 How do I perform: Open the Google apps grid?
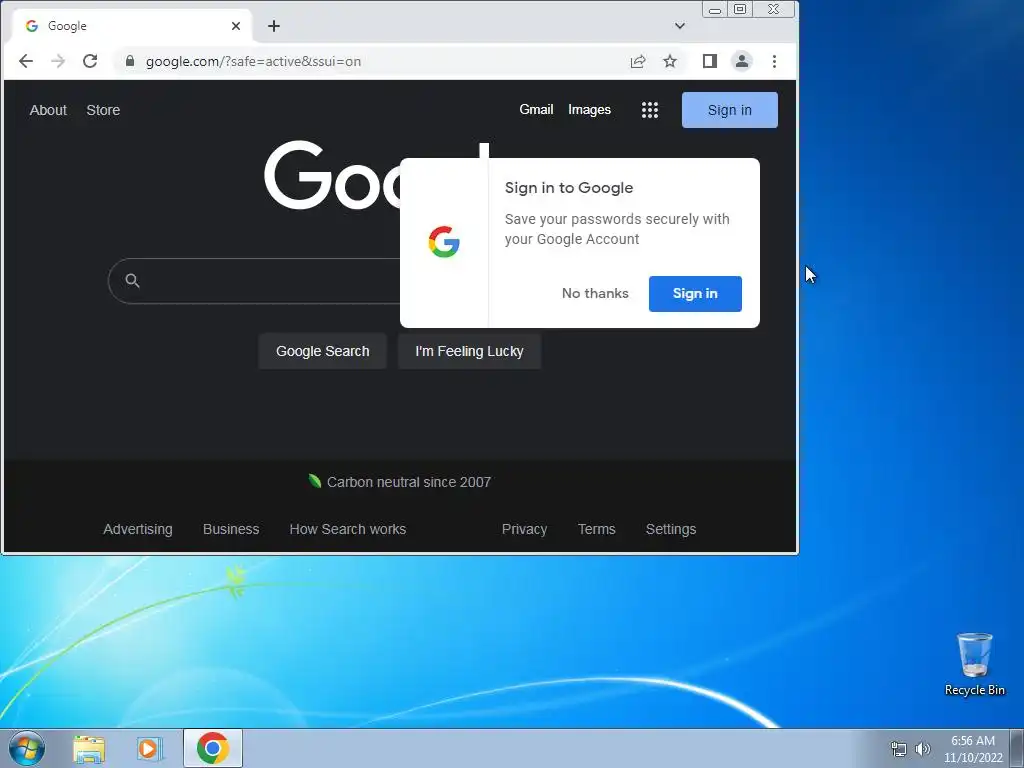coord(650,110)
